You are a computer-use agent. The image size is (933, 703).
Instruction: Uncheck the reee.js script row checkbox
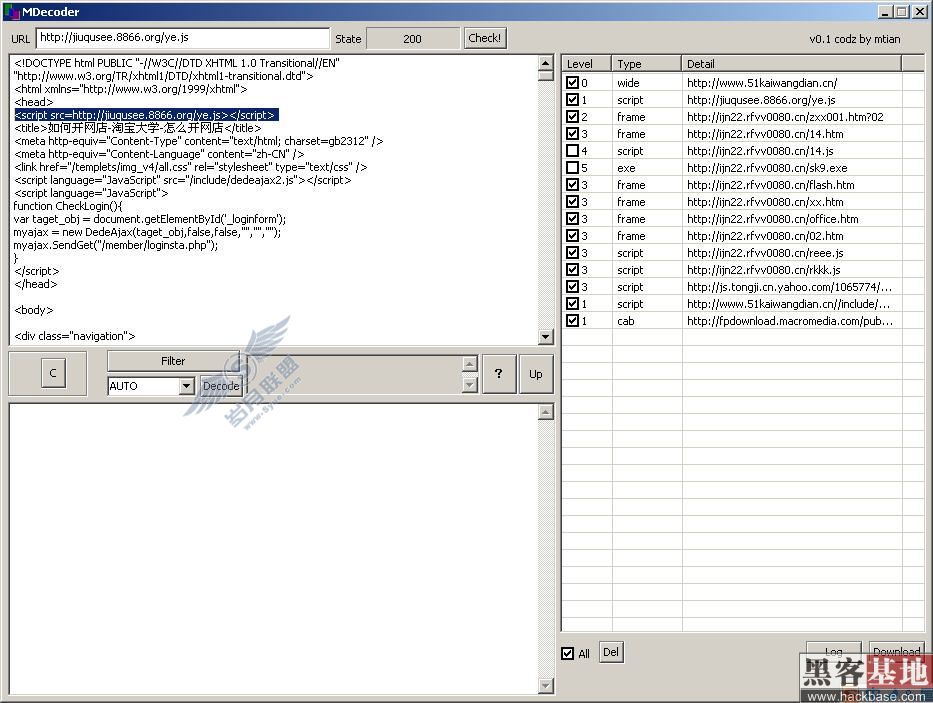572,252
